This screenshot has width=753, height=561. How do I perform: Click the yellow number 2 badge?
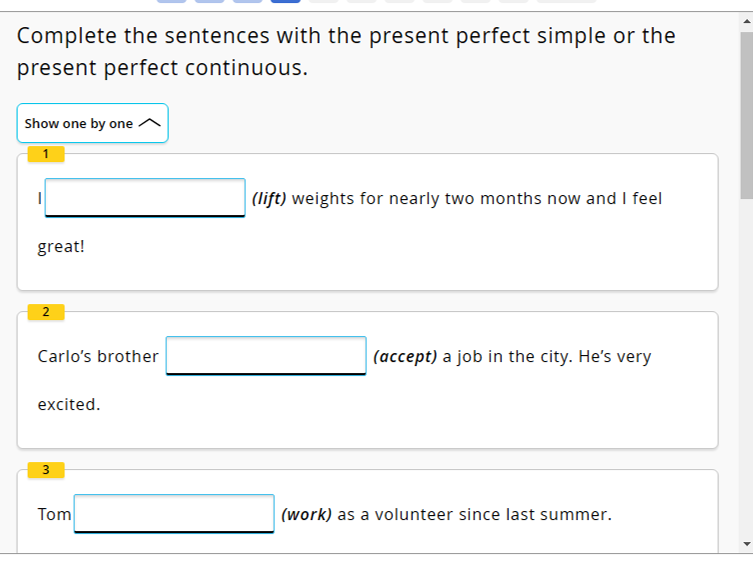click(46, 311)
